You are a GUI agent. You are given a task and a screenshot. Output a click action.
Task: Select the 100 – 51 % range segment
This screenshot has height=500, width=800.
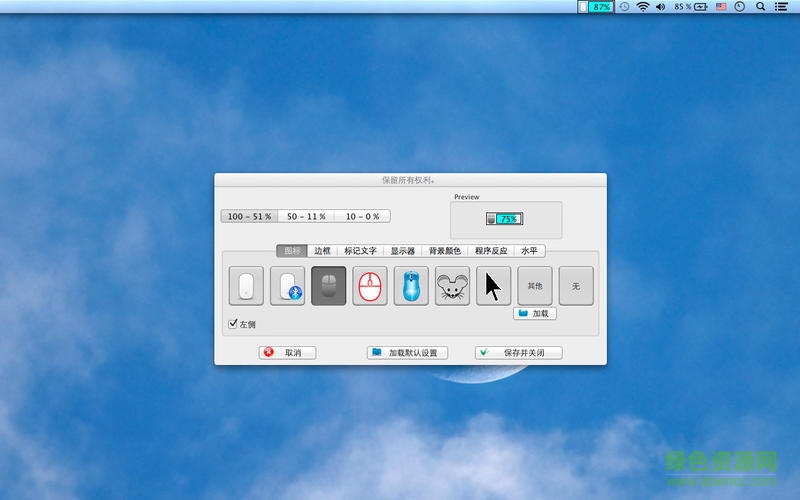pyautogui.click(x=249, y=216)
